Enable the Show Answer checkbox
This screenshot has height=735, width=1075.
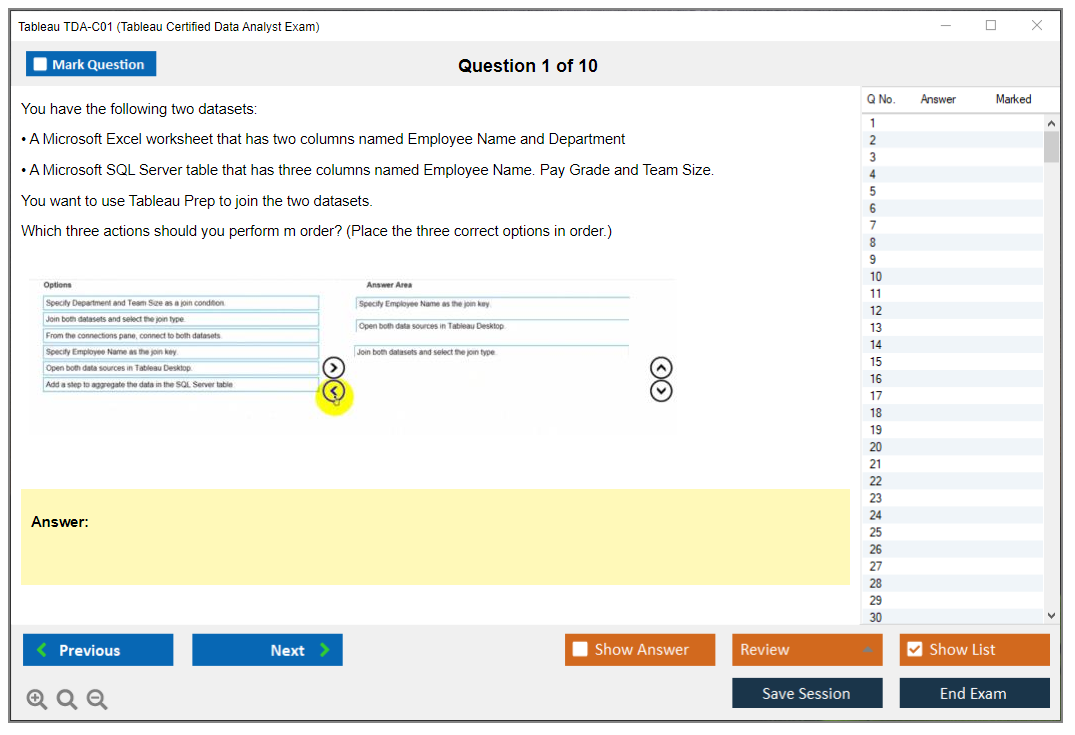tap(580, 650)
